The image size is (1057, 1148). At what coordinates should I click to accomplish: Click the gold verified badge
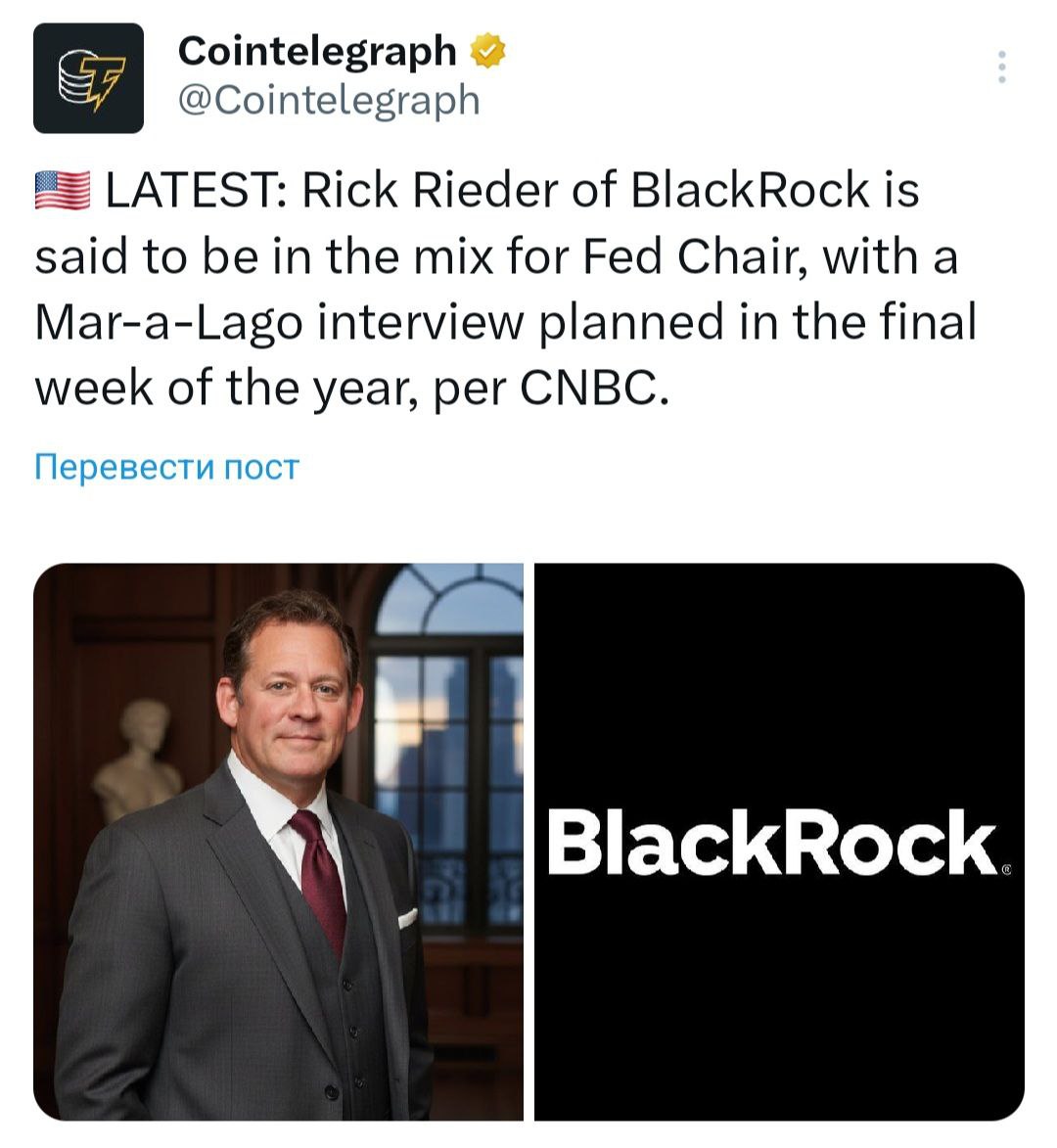[x=487, y=51]
